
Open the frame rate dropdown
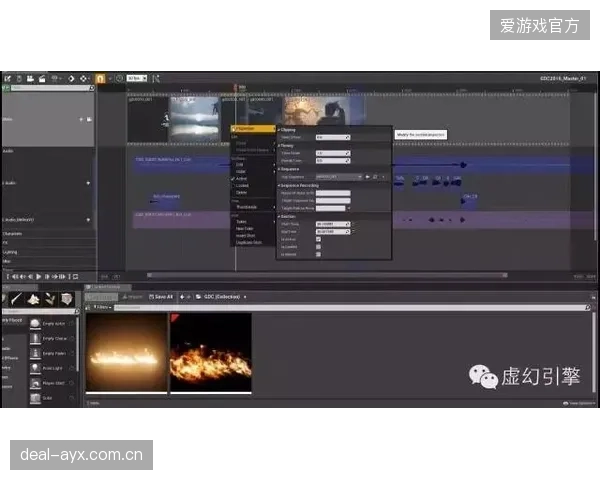tap(137, 78)
